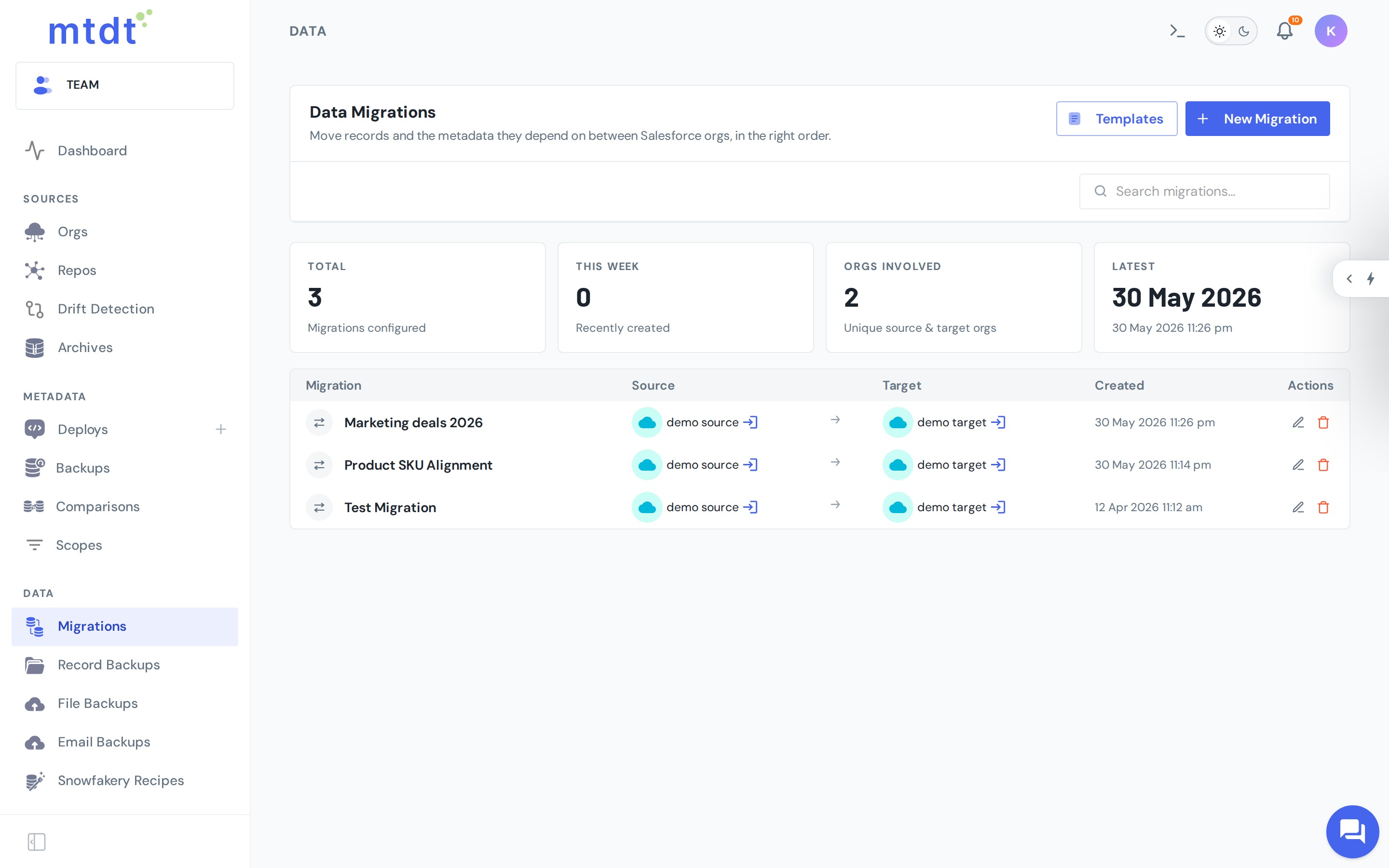Delete Test Migration trash icon
1389x868 pixels.
1323,507
